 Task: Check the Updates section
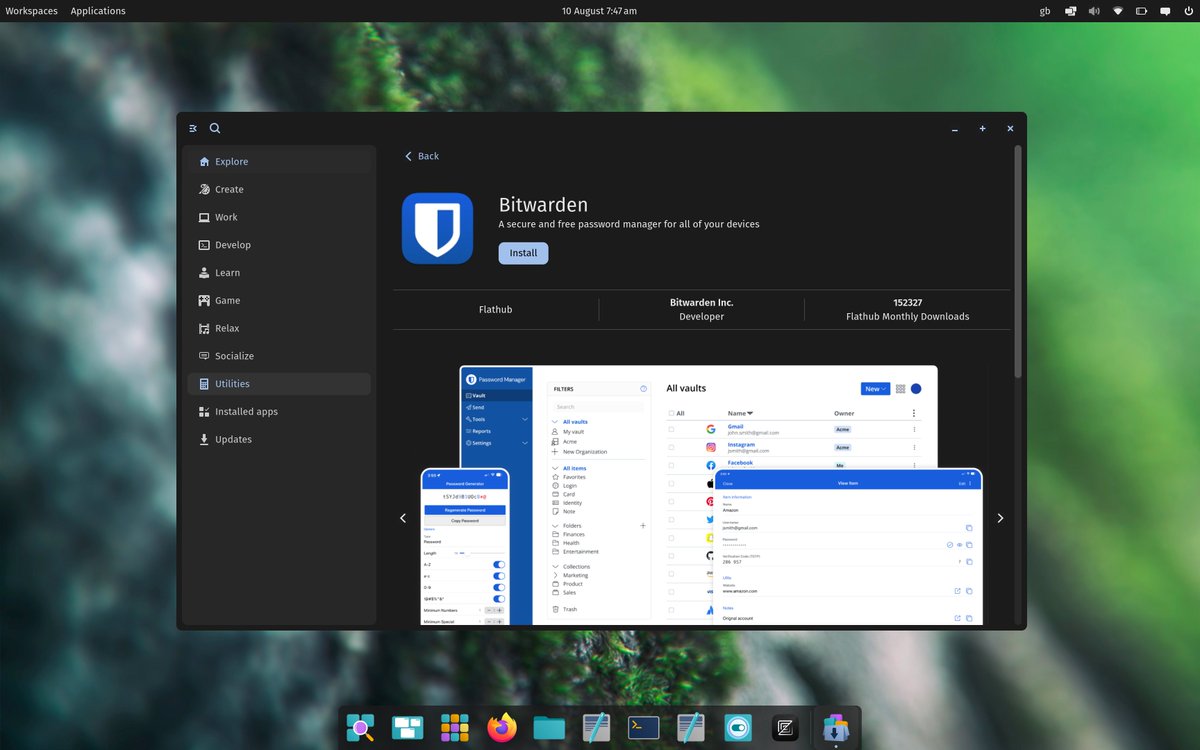pyautogui.click(x=279, y=439)
